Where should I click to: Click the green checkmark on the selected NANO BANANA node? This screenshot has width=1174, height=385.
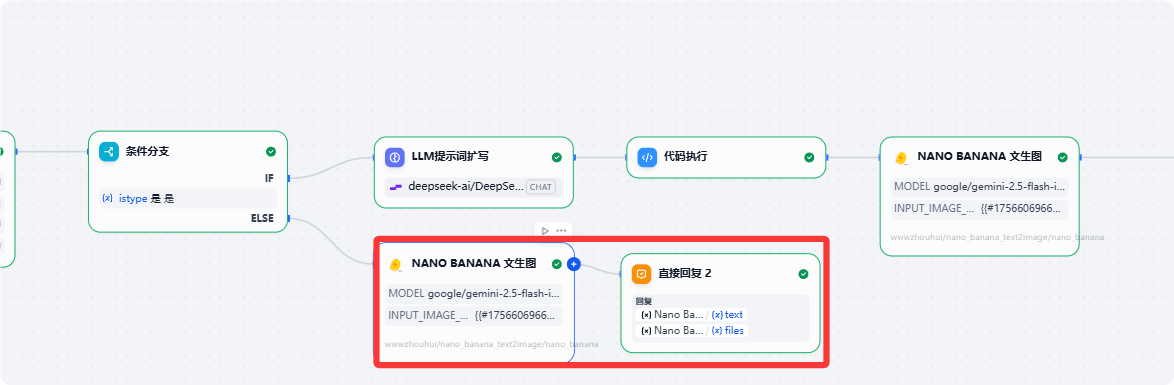557,264
